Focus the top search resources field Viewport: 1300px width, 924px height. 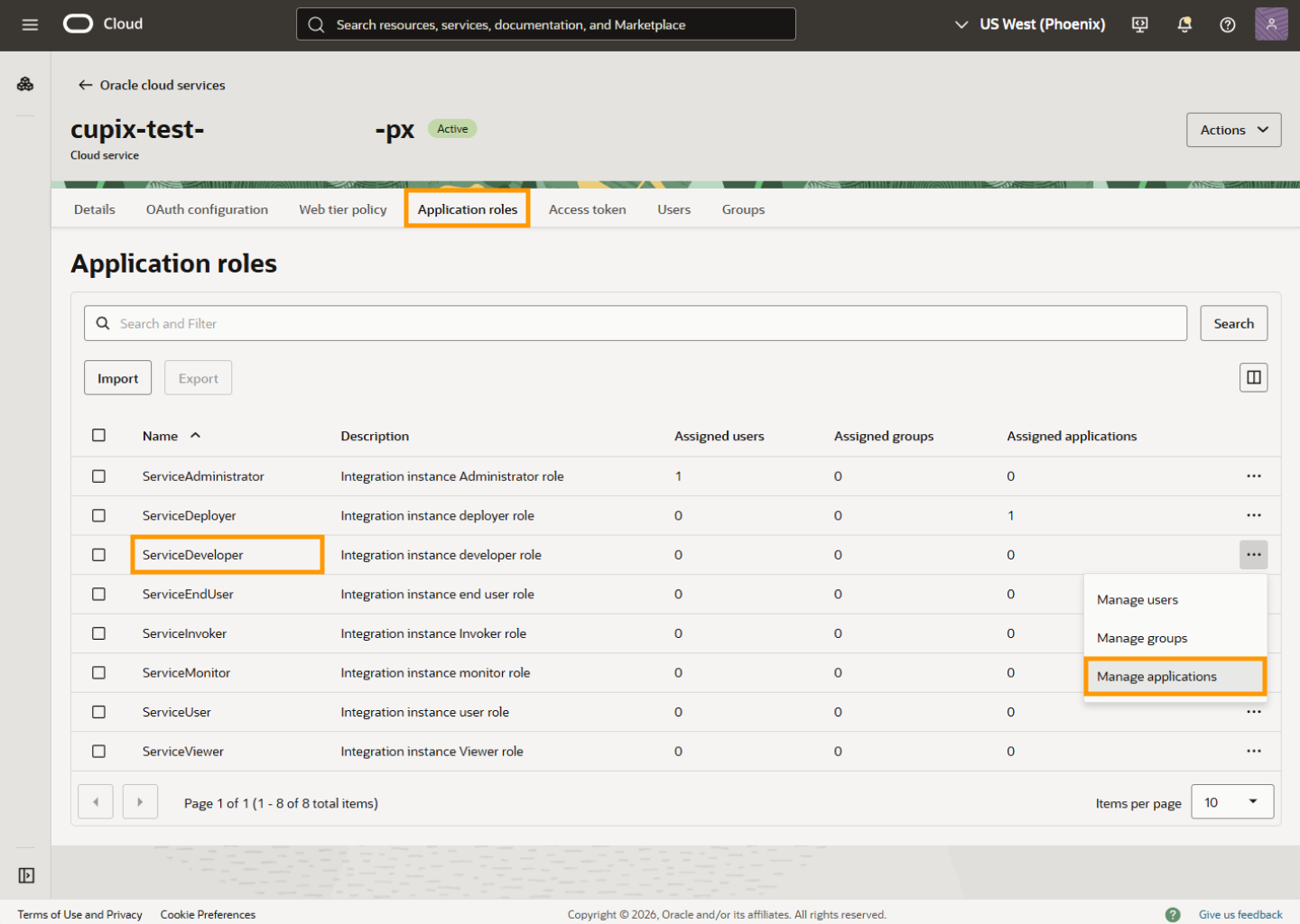coord(546,24)
